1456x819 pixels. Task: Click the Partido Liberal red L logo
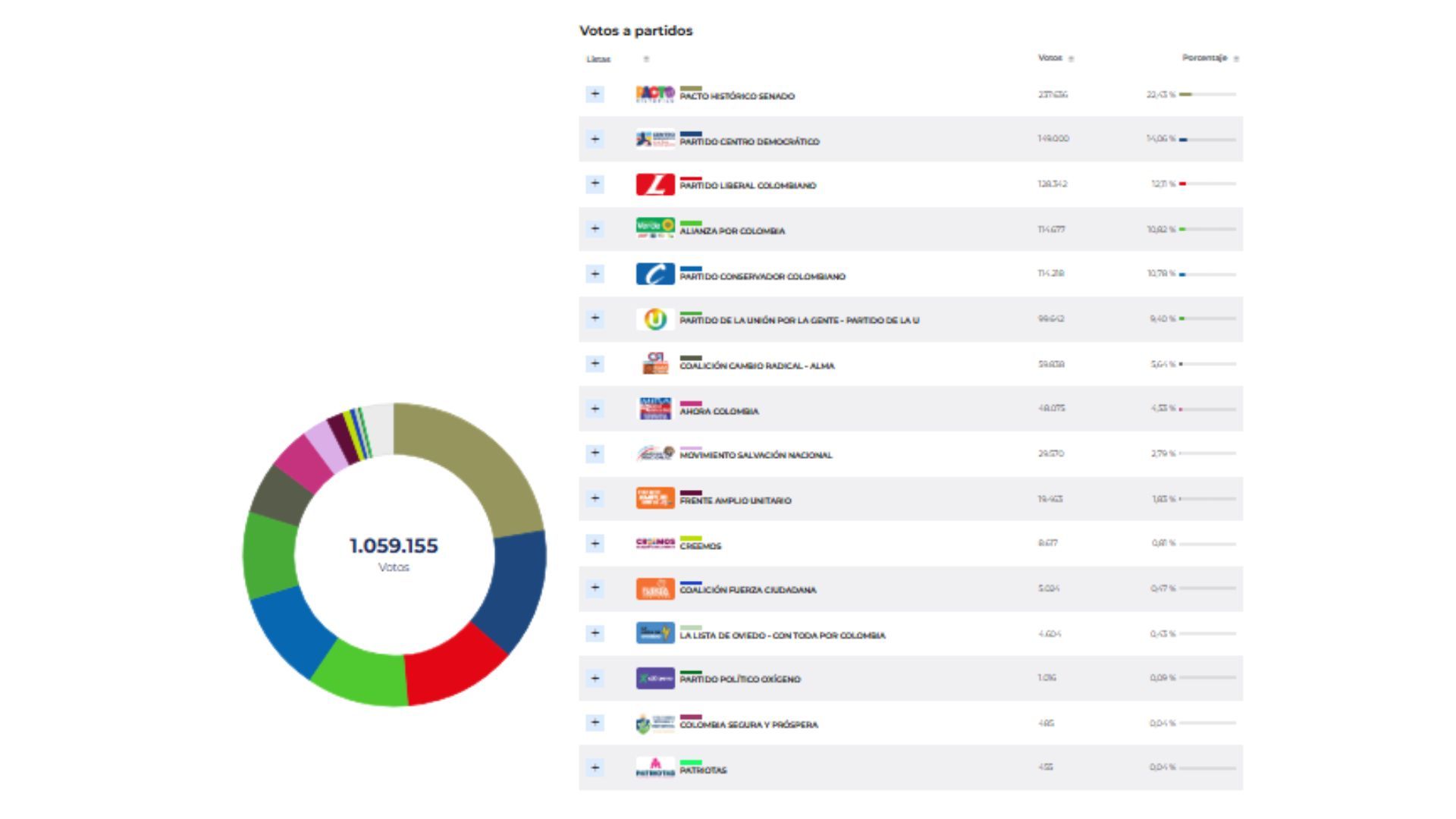[x=654, y=184]
